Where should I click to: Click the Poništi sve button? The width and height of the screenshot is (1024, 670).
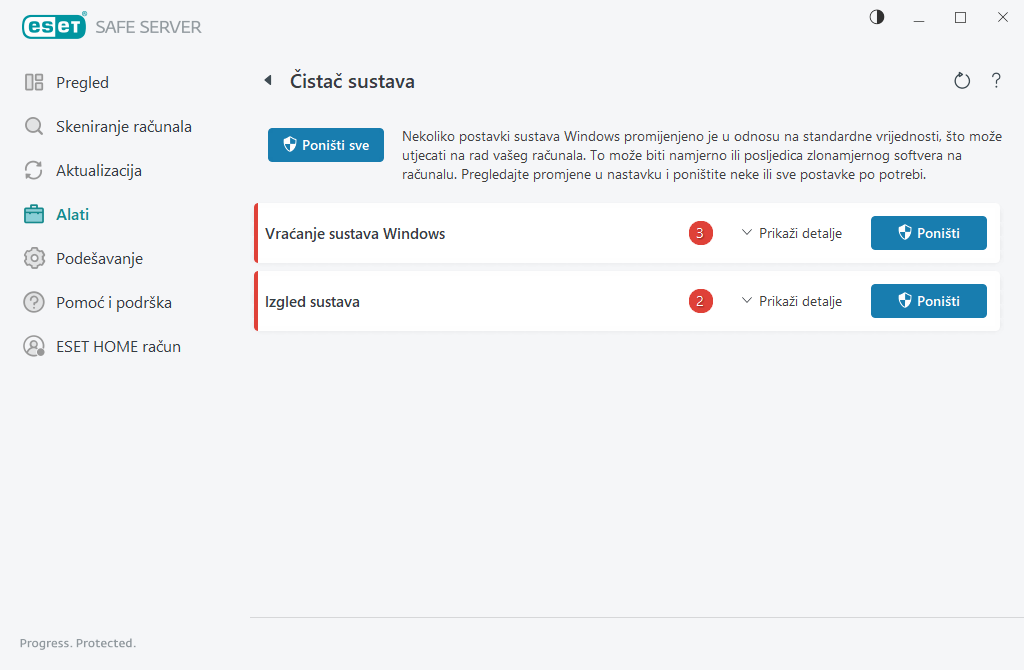tap(326, 145)
